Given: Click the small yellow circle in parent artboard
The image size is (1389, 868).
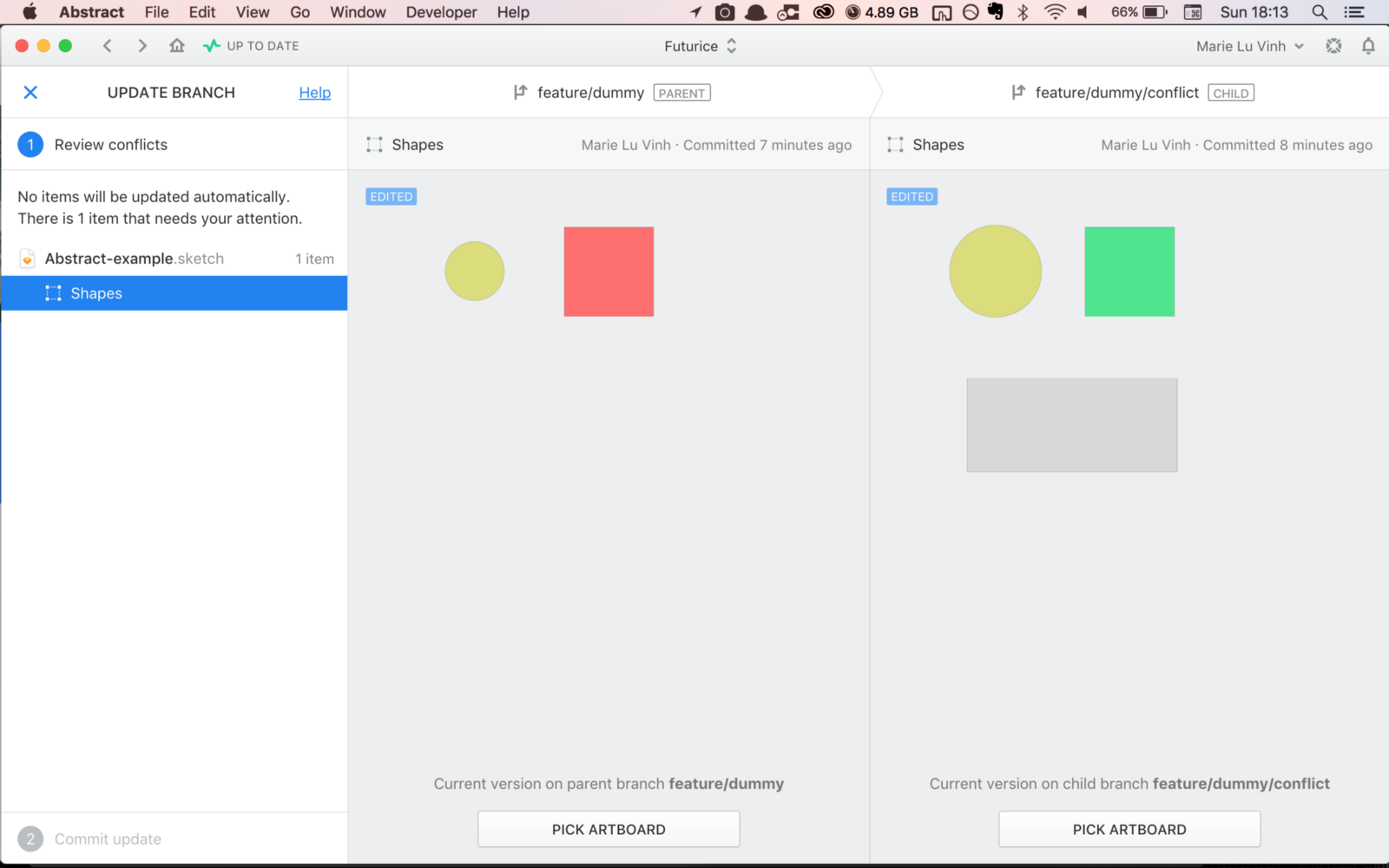Looking at the screenshot, I should (475, 272).
